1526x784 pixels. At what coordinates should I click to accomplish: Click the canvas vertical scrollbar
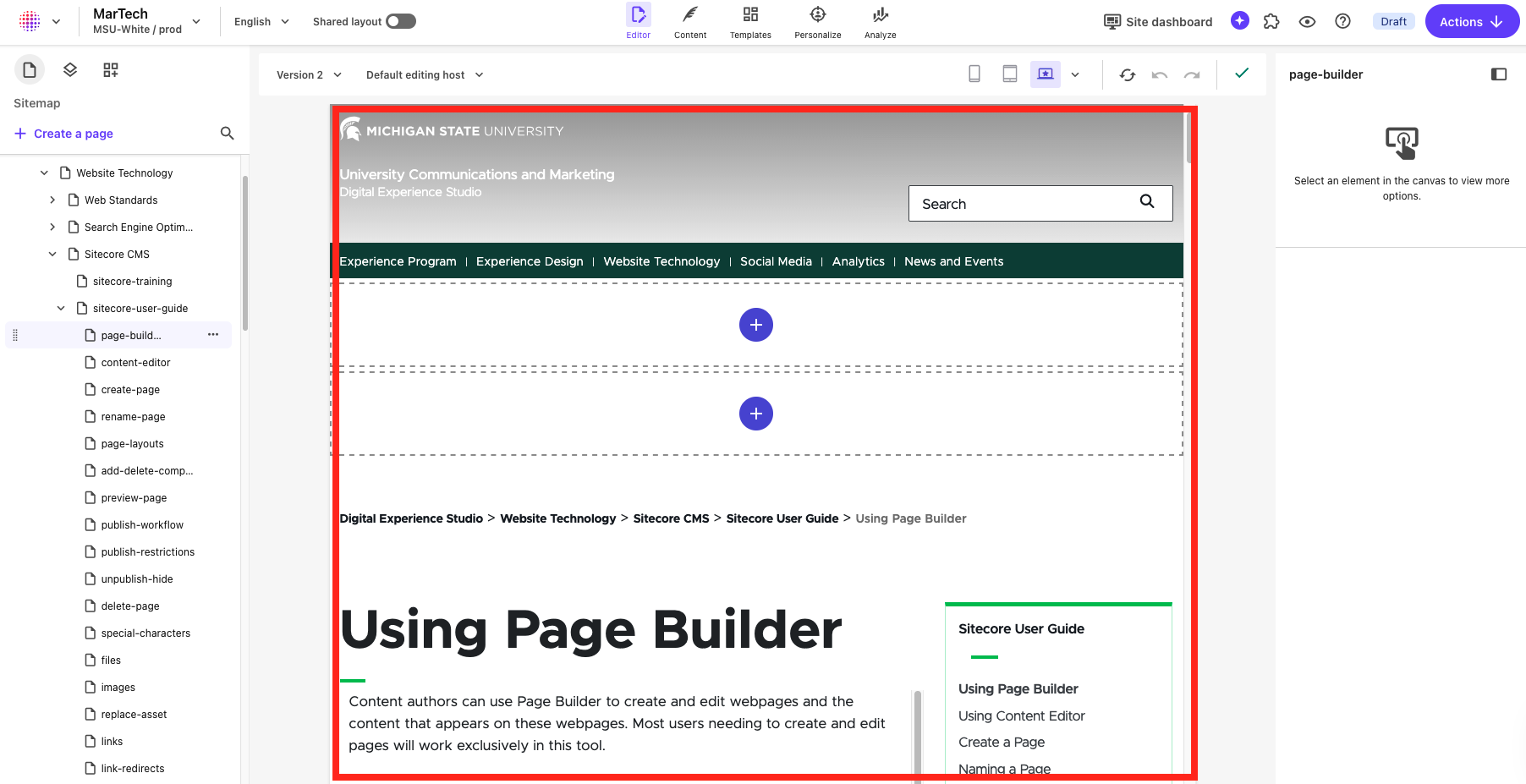click(x=1188, y=137)
